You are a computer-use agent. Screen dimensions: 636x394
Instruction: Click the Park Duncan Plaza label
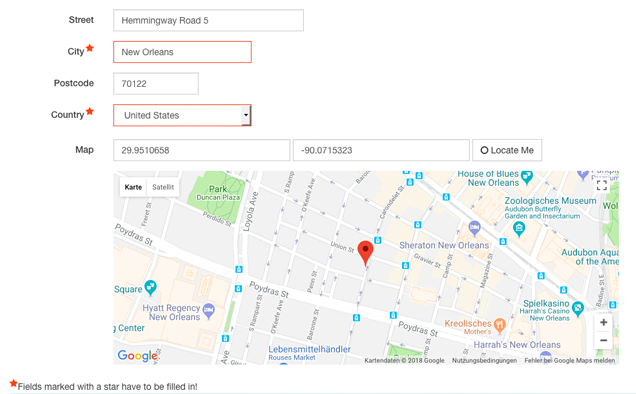pos(218,193)
